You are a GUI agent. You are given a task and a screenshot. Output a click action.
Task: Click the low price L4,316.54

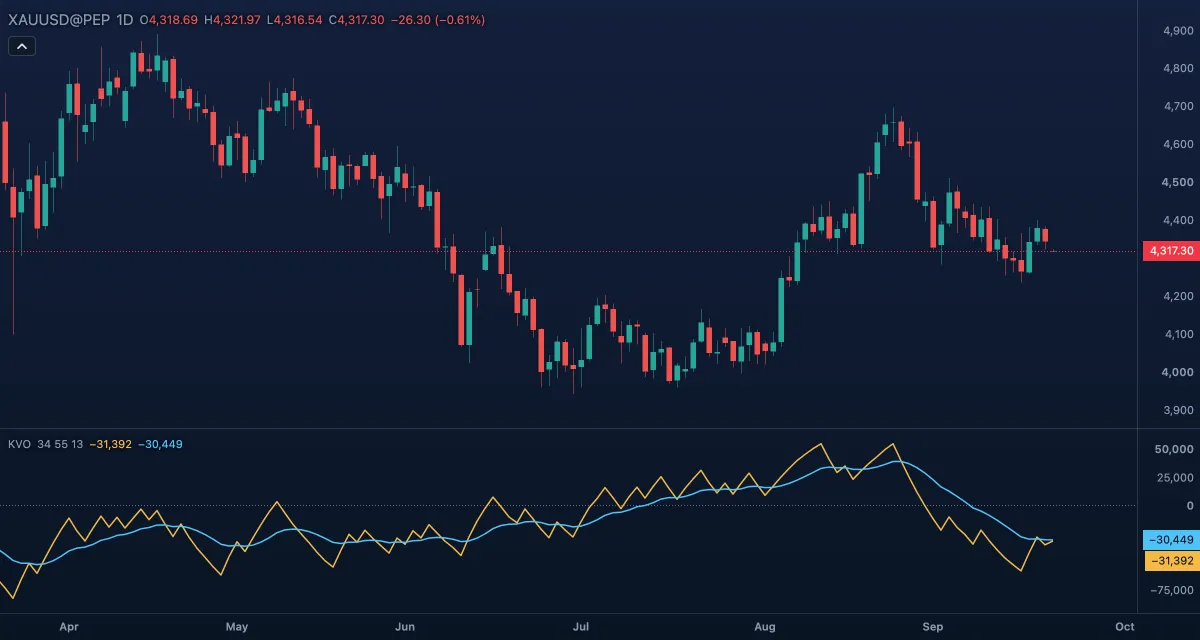294,20
